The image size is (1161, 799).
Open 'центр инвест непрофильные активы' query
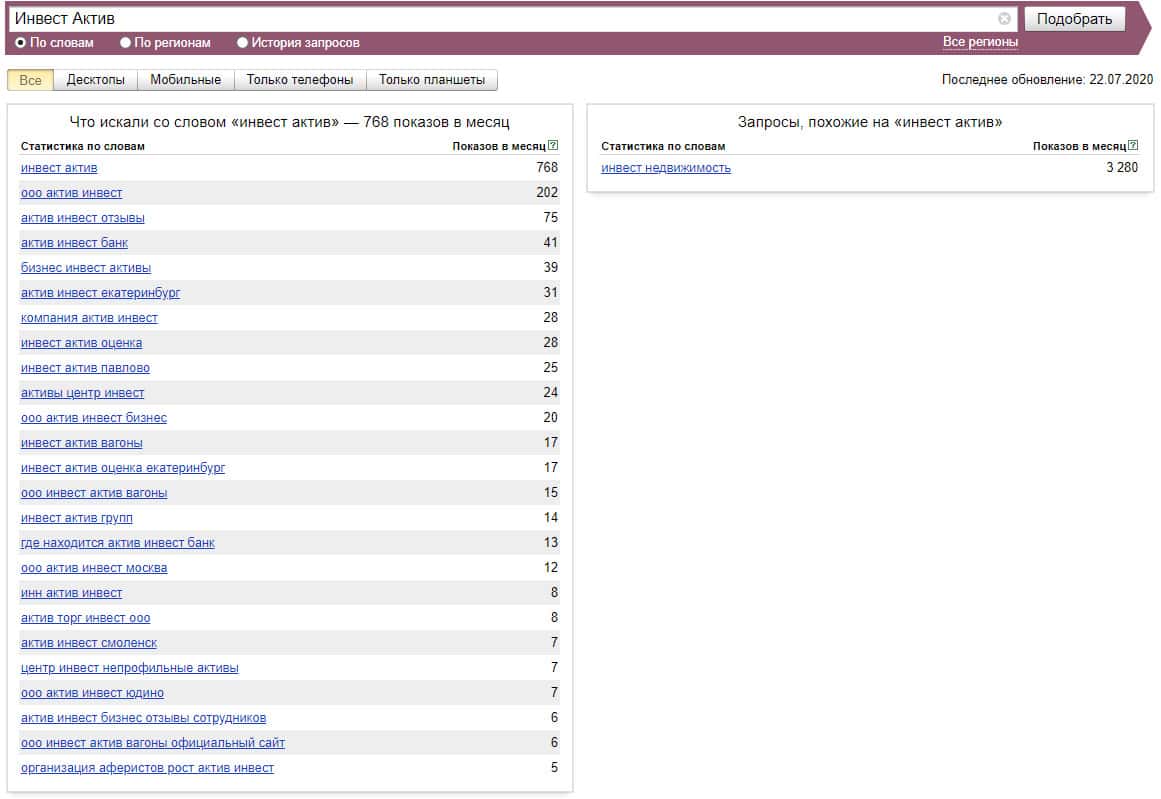pyautogui.click(x=130, y=668)
